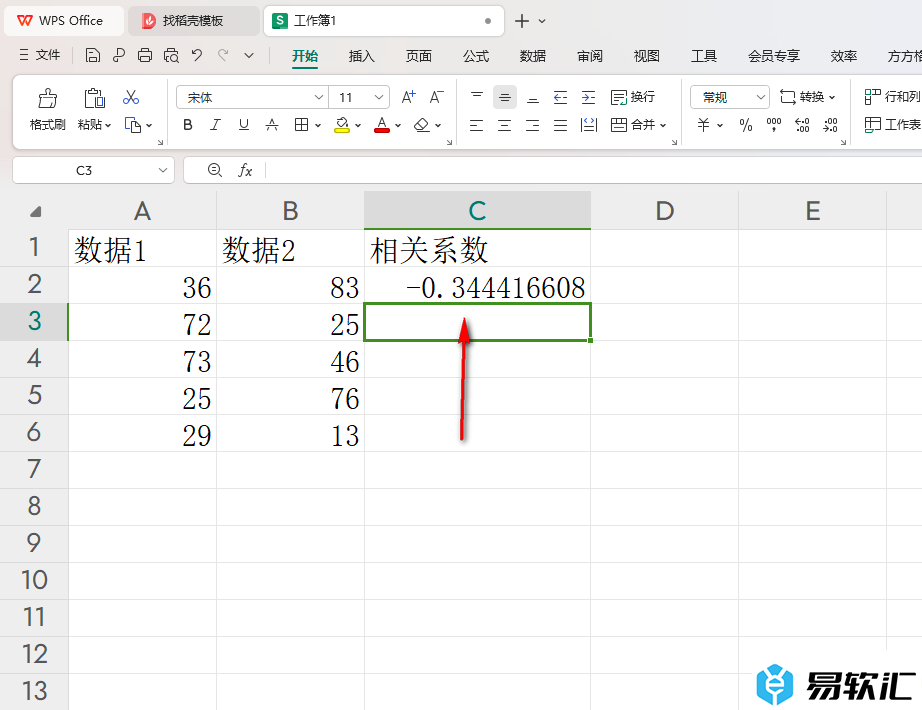This screenshot has width=922, height=710.
Task: Click the Wrap Text (换行) button
Action: [x=633, y=97]
